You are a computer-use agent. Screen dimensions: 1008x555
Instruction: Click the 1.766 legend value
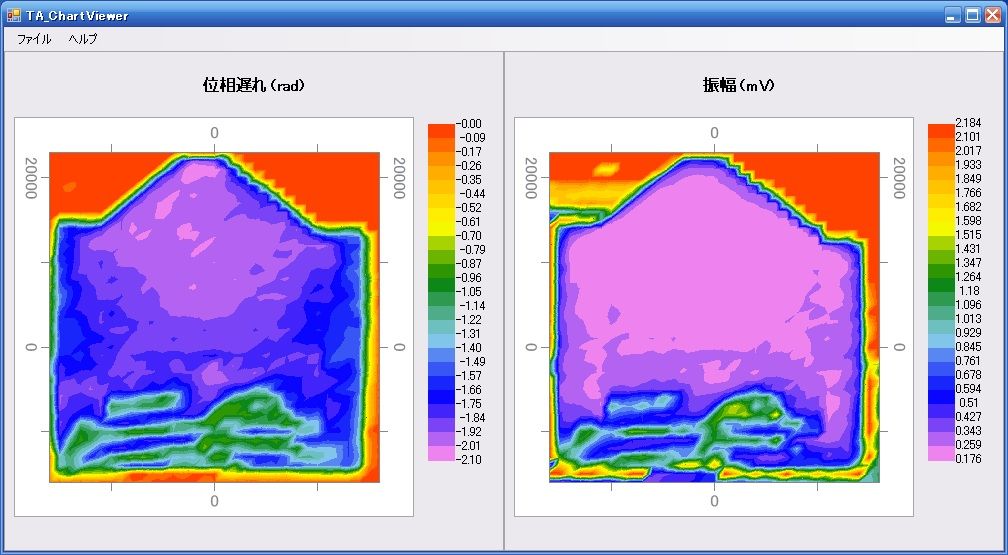coord(968,193)
